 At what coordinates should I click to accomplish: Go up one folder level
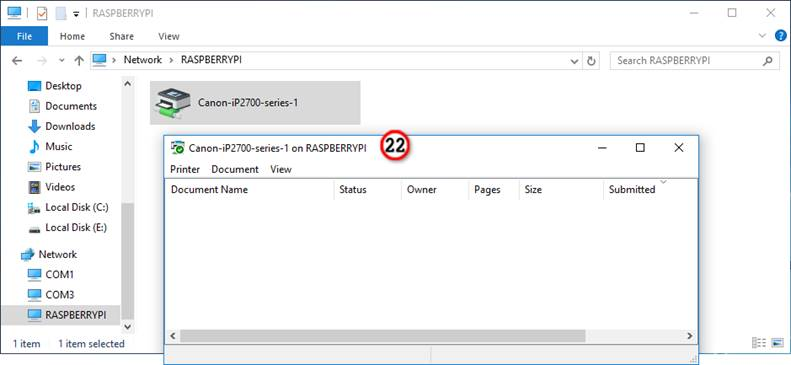[79, 60]
